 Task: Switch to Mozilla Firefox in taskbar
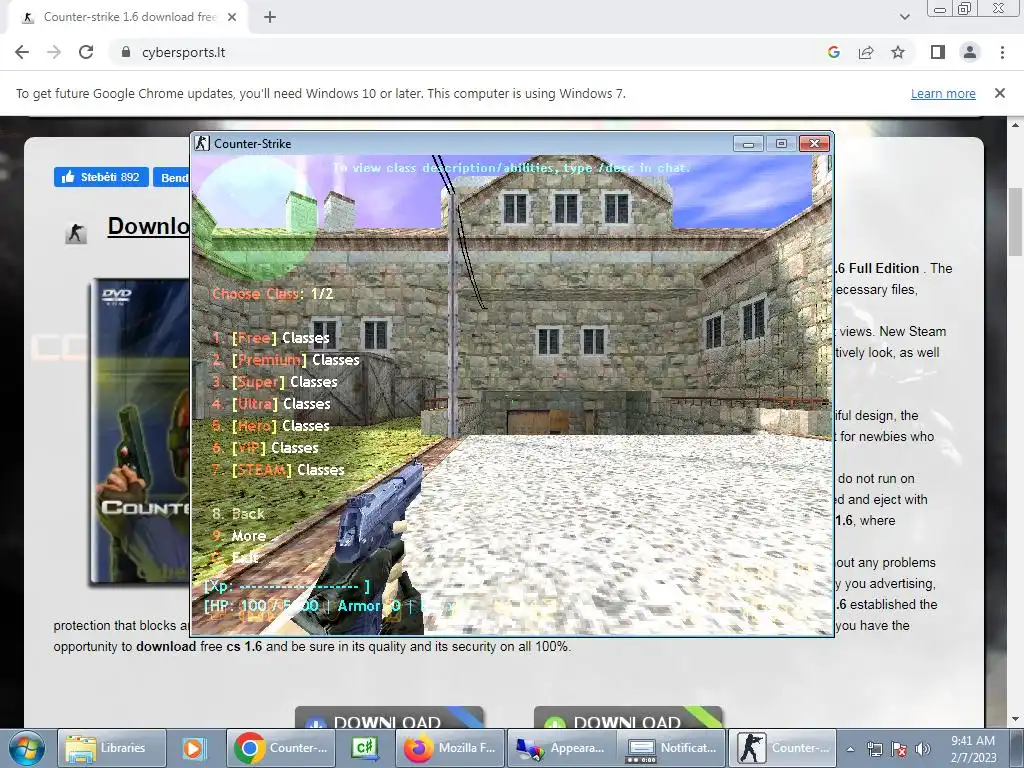click(449, 748)
